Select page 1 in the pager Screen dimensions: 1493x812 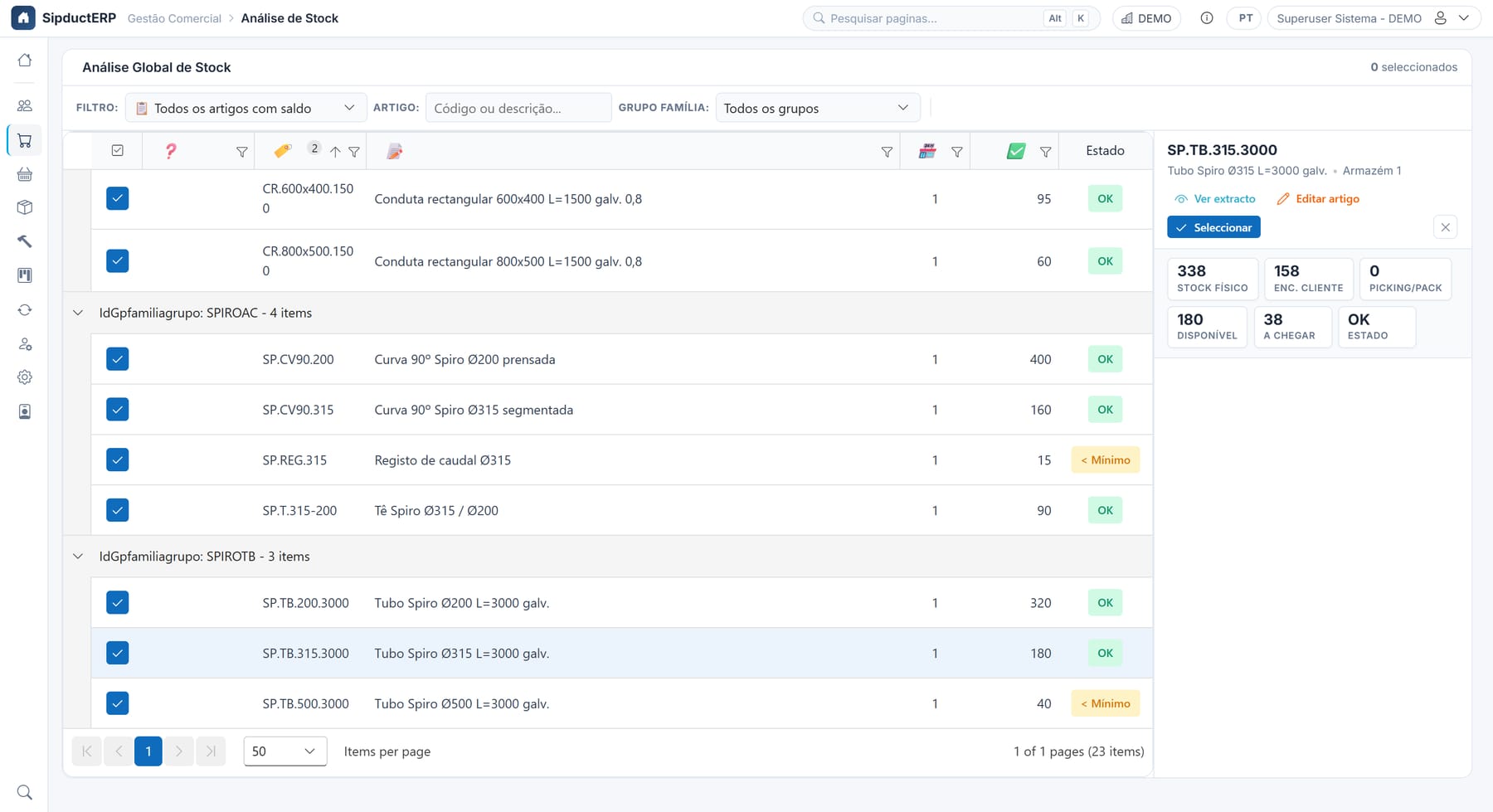[148, 751]
